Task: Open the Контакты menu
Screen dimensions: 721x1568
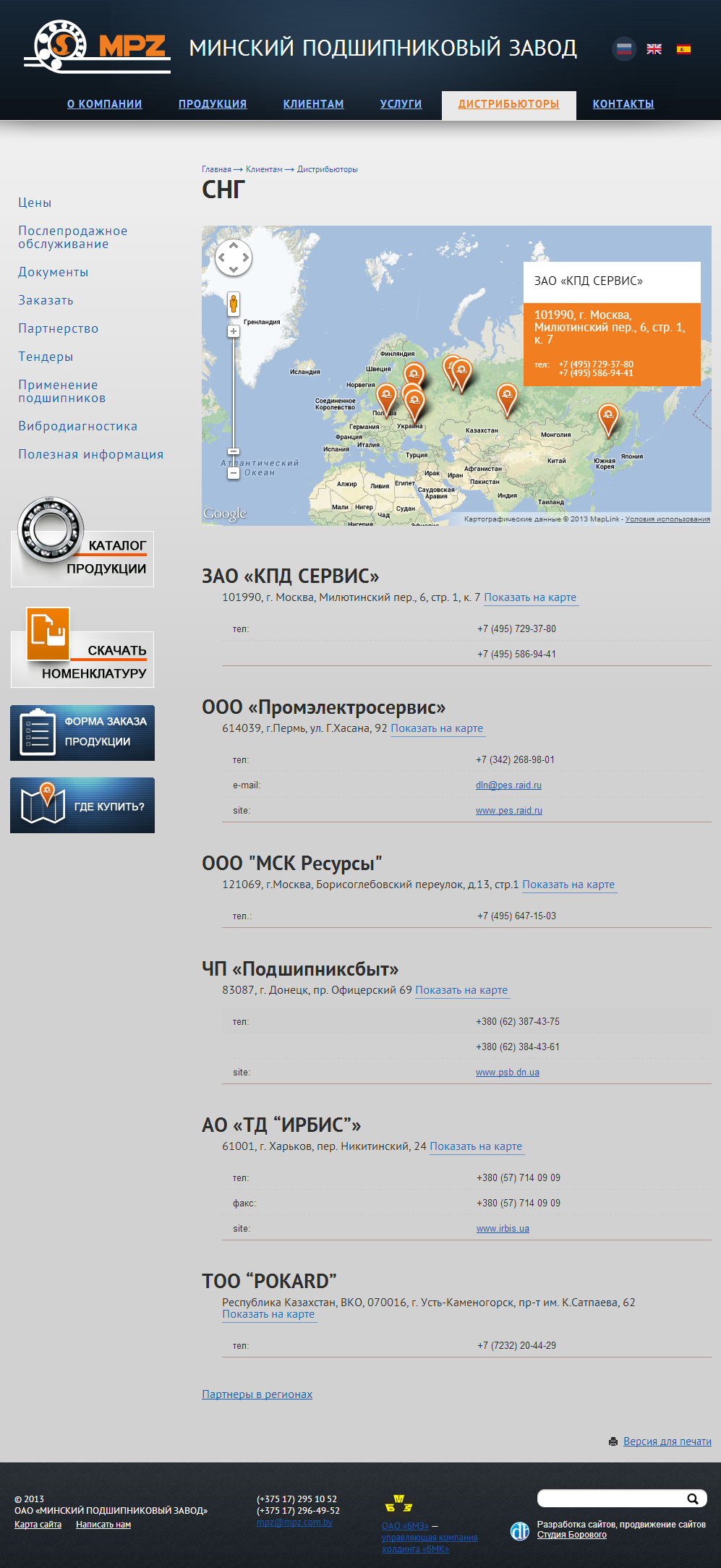Action: [x=623, y=104]
